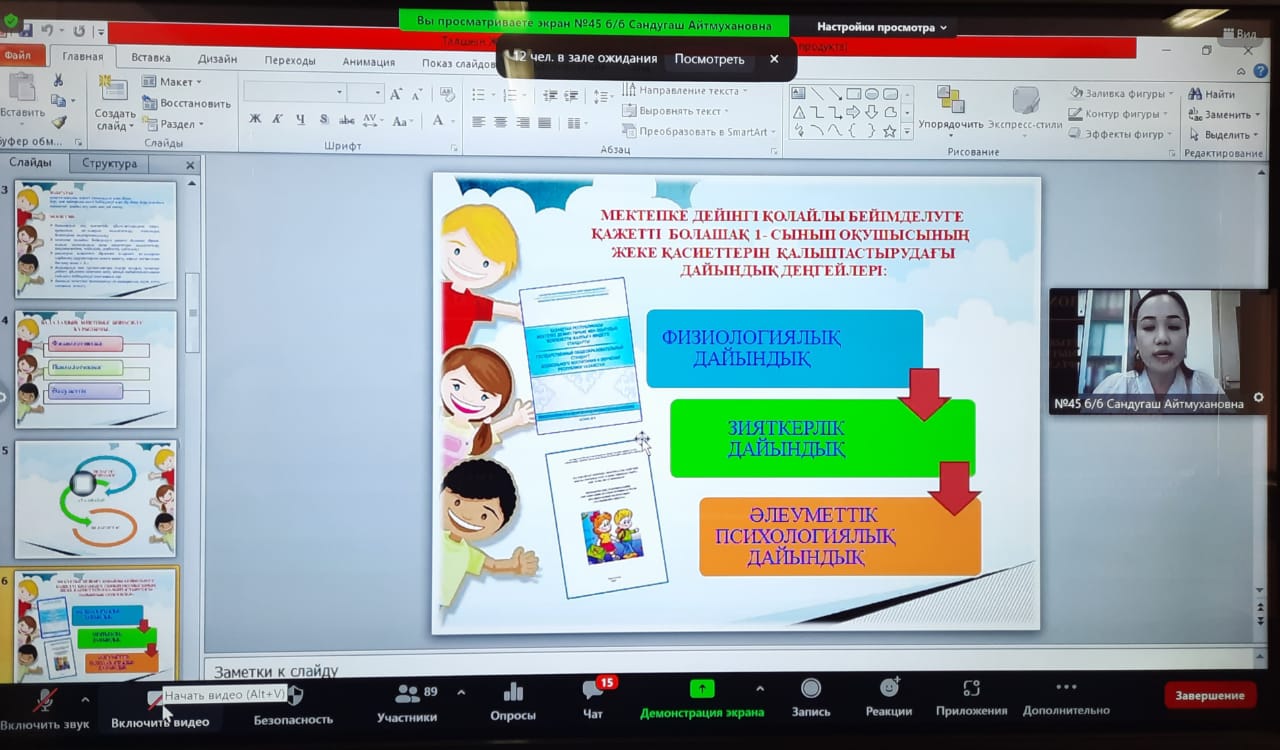Switch to the Переходы ribbon tab
Image resolution: width=1280 pixels, height=750 pixels.
[290, 60]
